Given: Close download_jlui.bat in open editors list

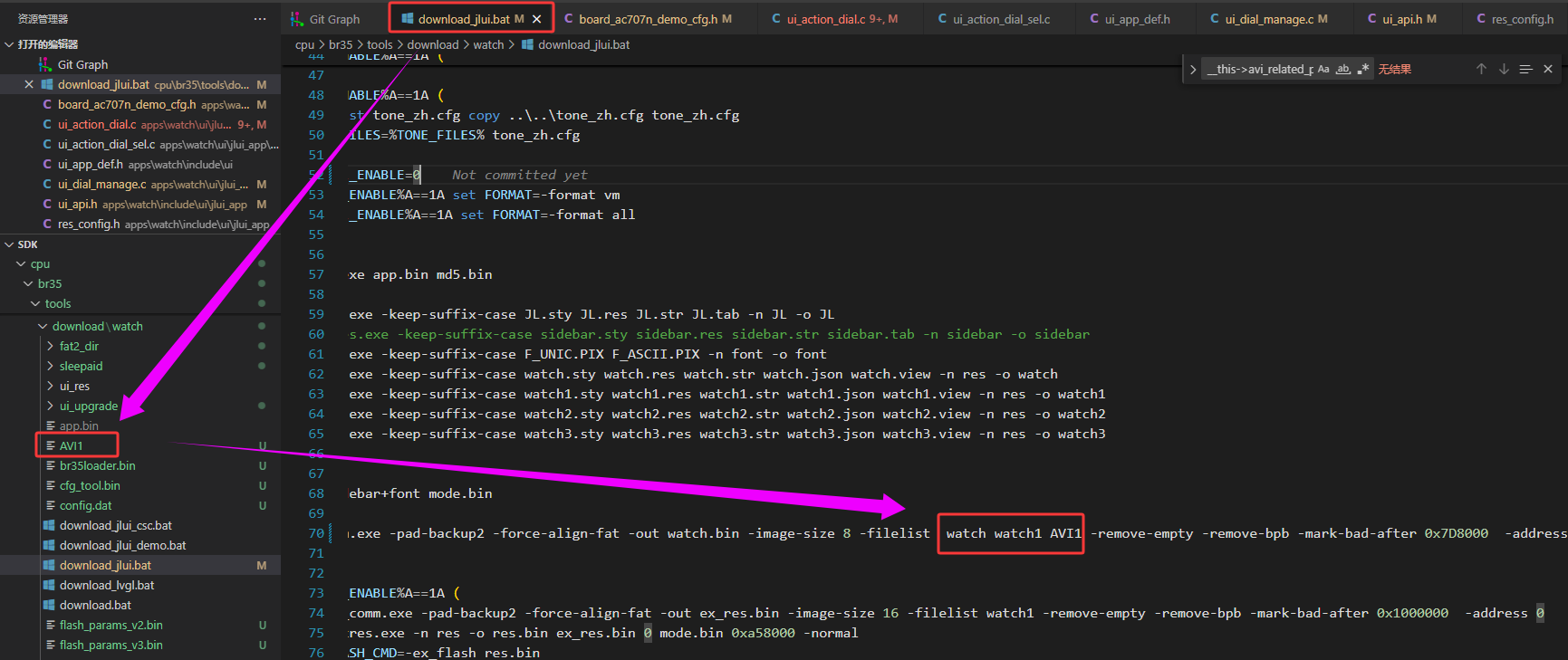Looking at the screenshot, I should [29, 84].
